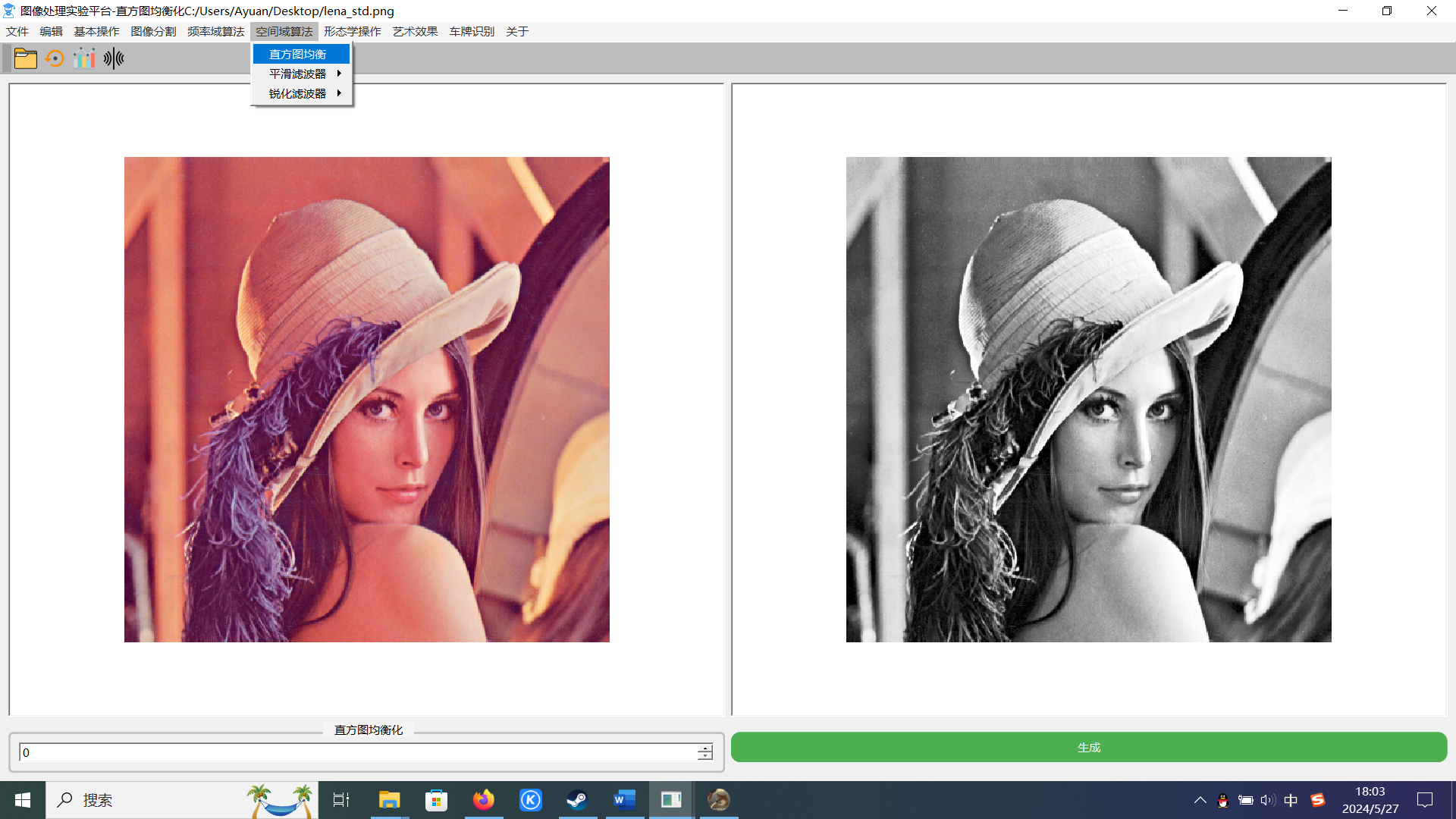Click the orange restore/reset toolbar icon

click(x=55, y=58)
